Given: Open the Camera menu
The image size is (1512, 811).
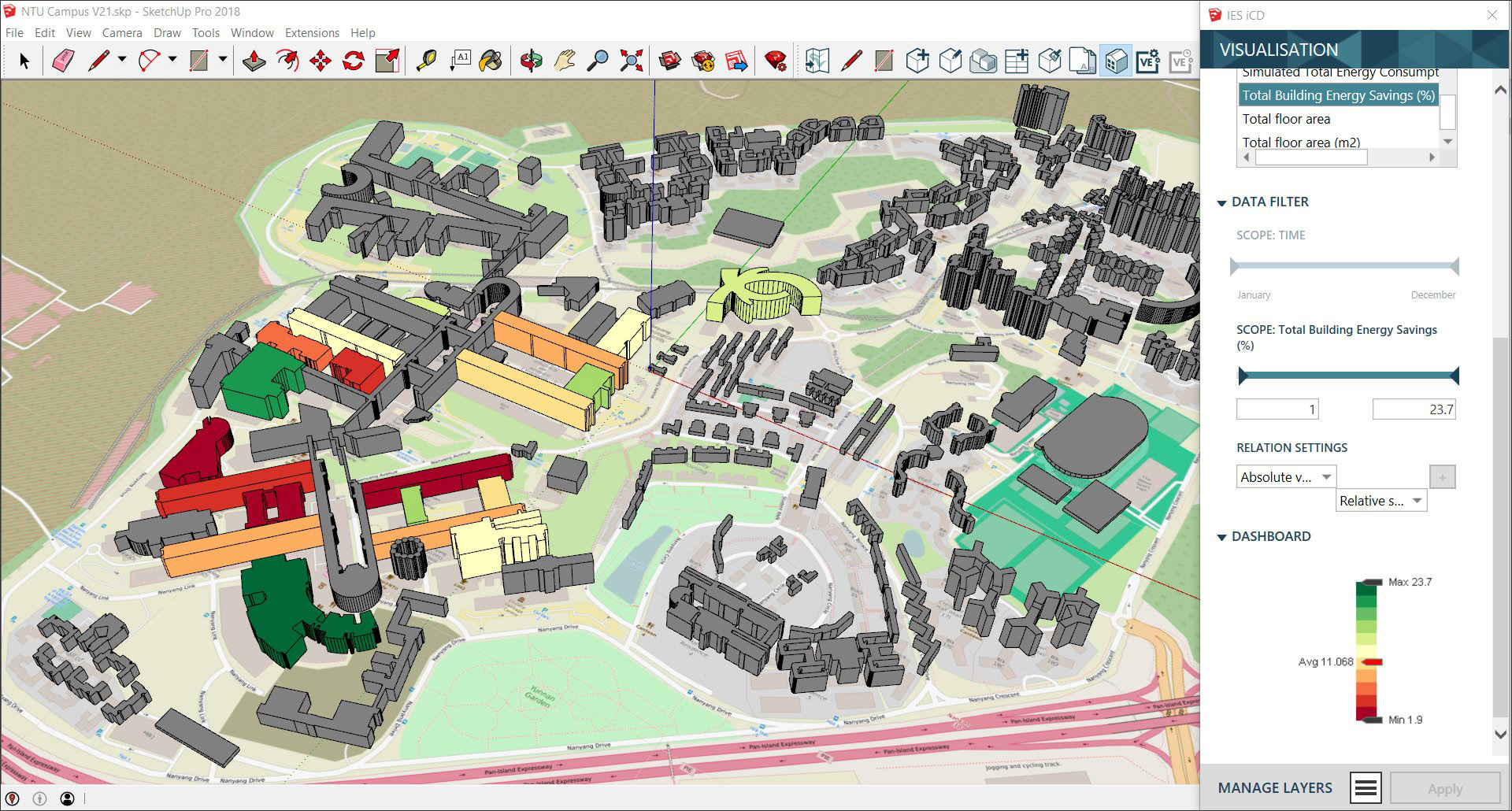Looking at the screenshot, I should pos(122,32).
